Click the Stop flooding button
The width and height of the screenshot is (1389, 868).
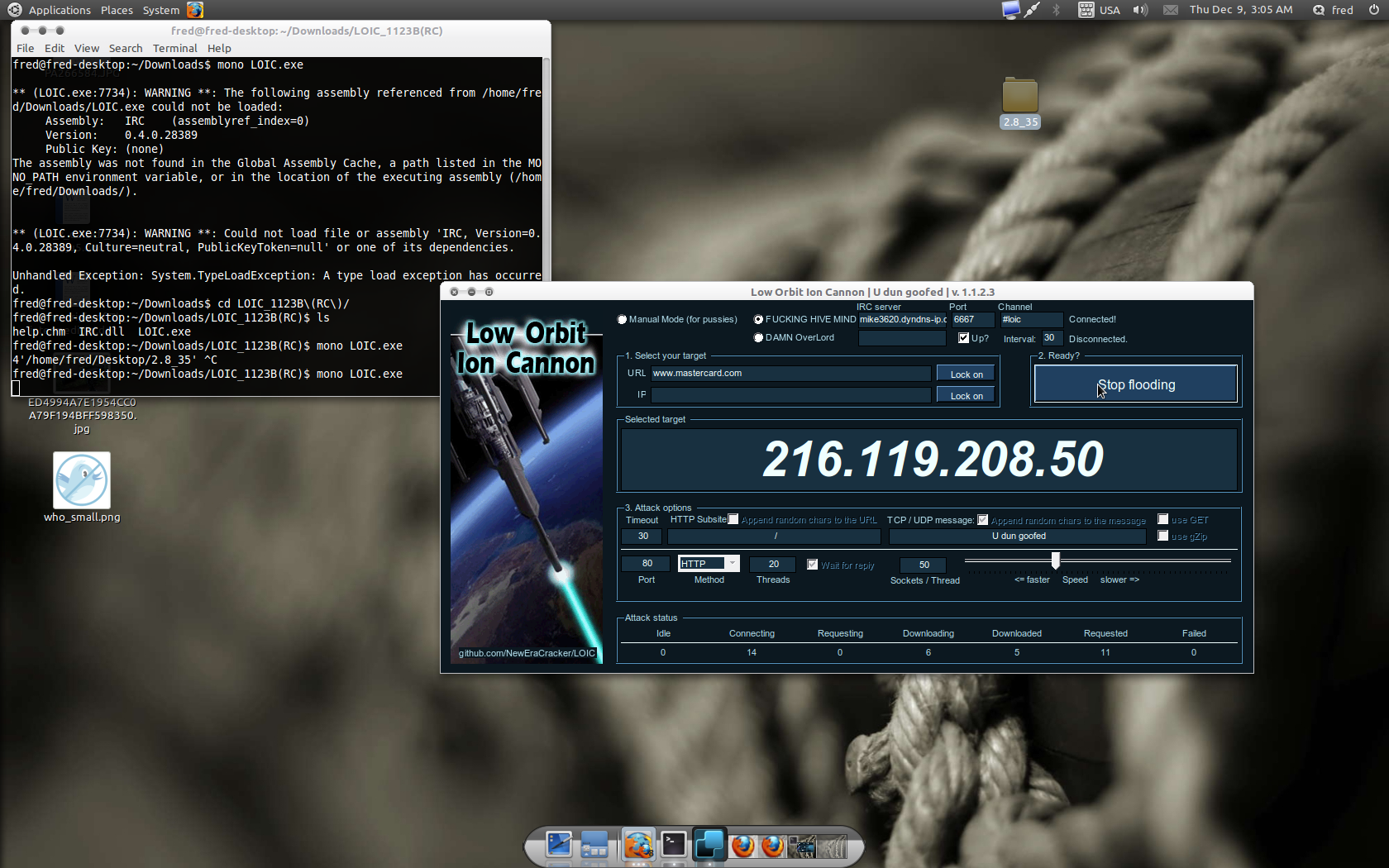(1136, 384)
